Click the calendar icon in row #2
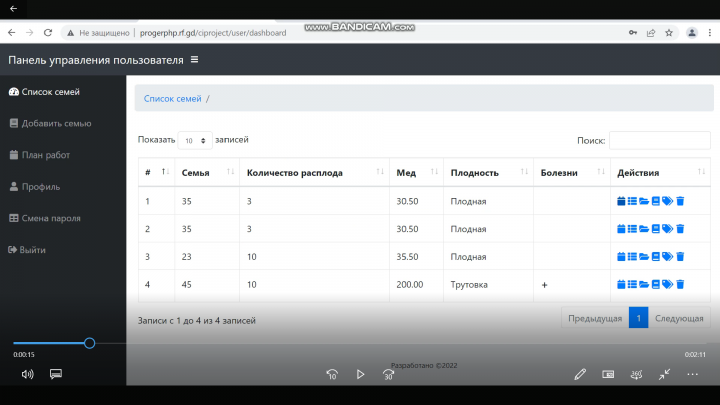 (x=621, y=229)
